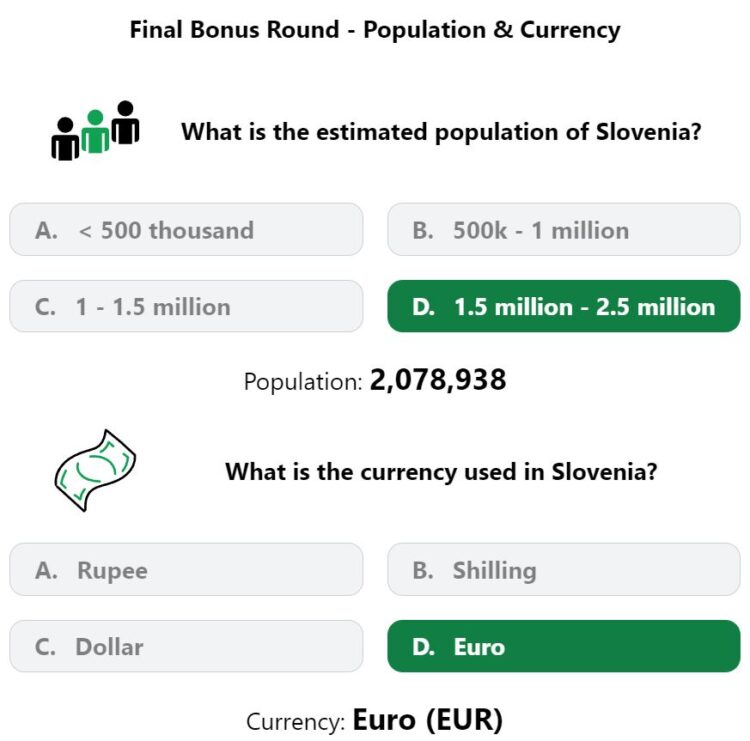The height and width of the screenshot is (741, 750).
Task: Click the Slovenia currency question text
Action: click(x=441, y=471)
